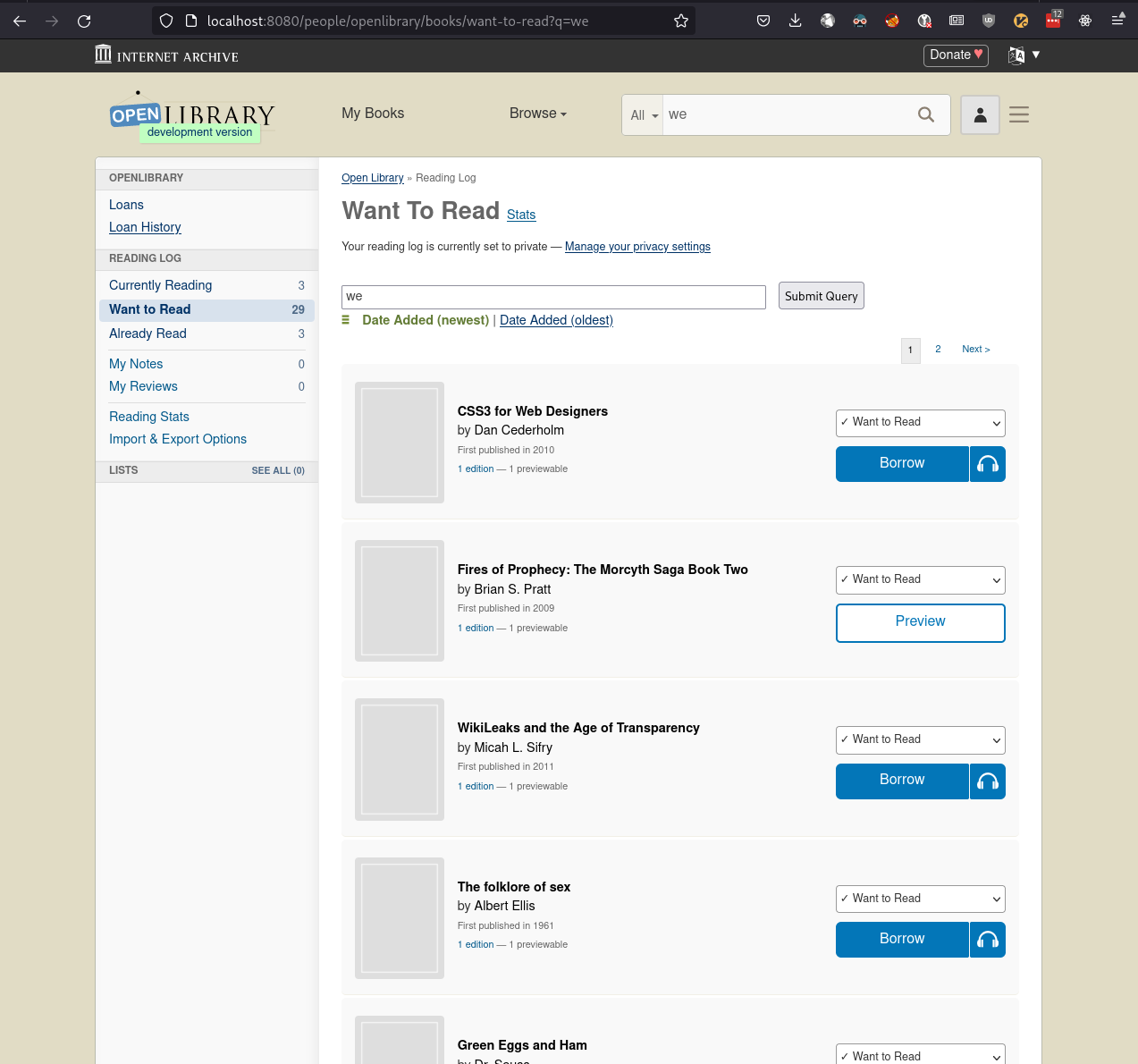Open the Open Library breadcrumb link
Screen dimensions: 1138x1064
click(x=373, y=178)
